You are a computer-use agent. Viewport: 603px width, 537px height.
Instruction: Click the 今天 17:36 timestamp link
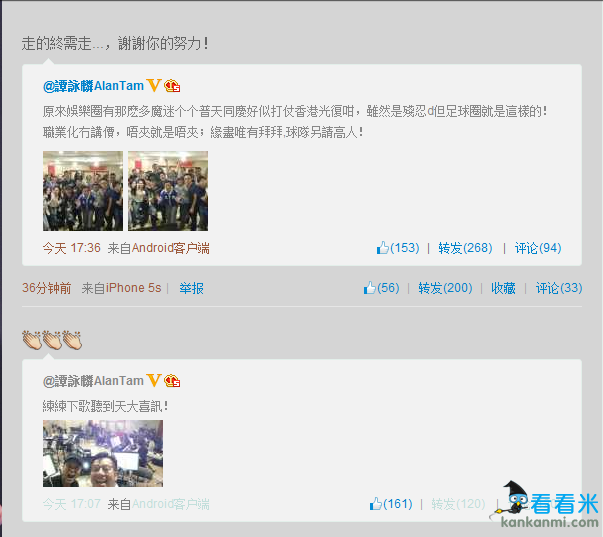click(x=72, y=248)
